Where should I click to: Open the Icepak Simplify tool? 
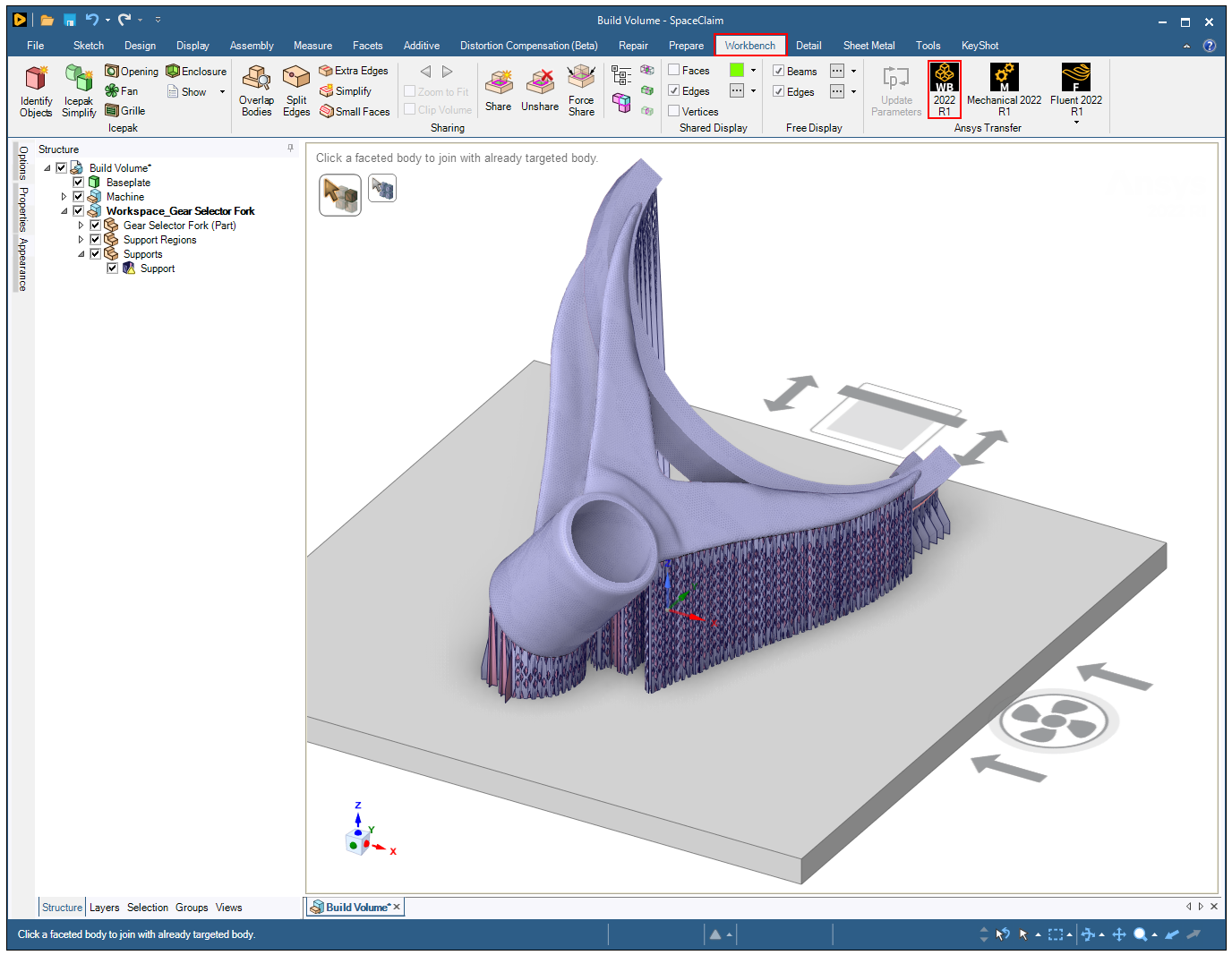79,90
